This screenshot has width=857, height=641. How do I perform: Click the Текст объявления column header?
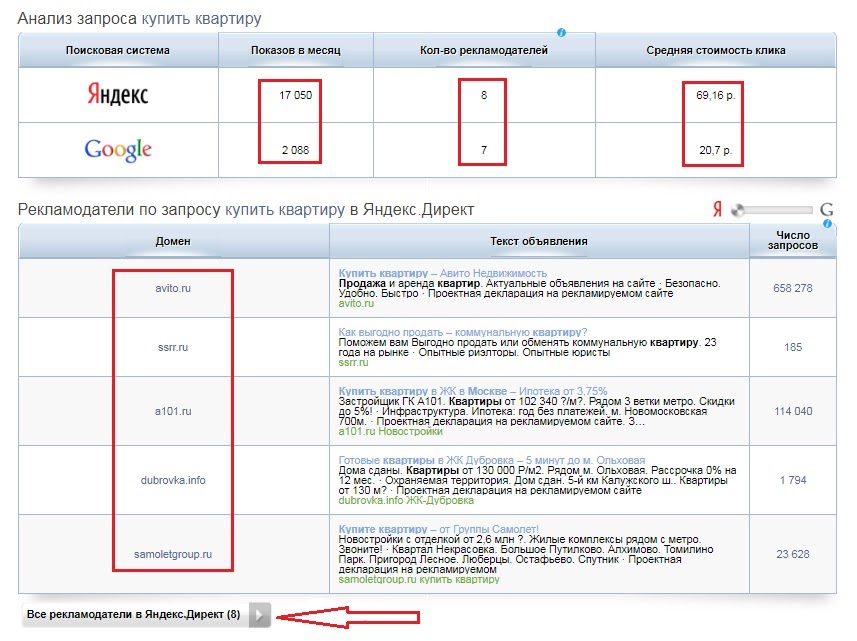538,241
